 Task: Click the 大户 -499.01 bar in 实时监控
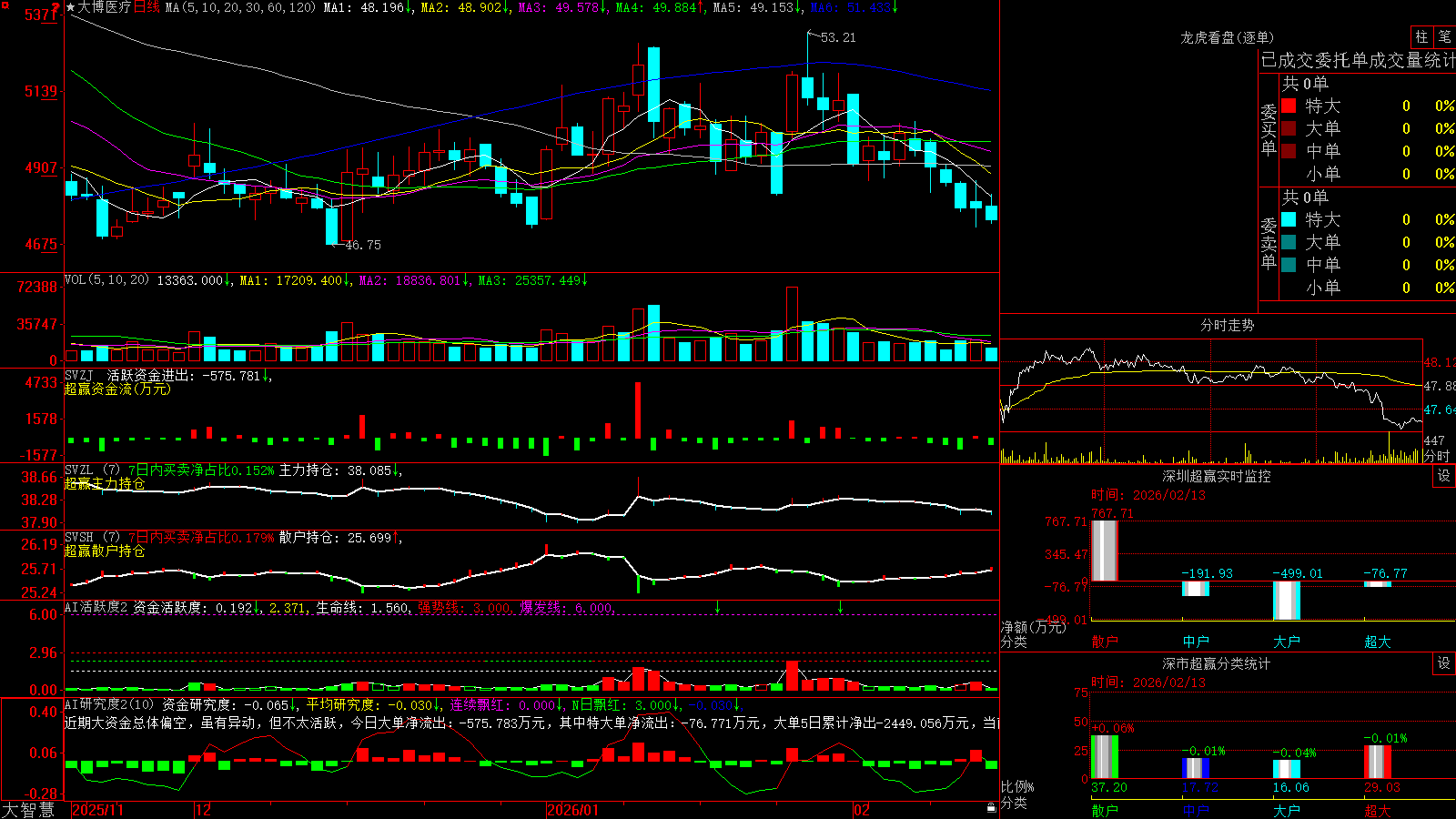(x=1287, y=601)
